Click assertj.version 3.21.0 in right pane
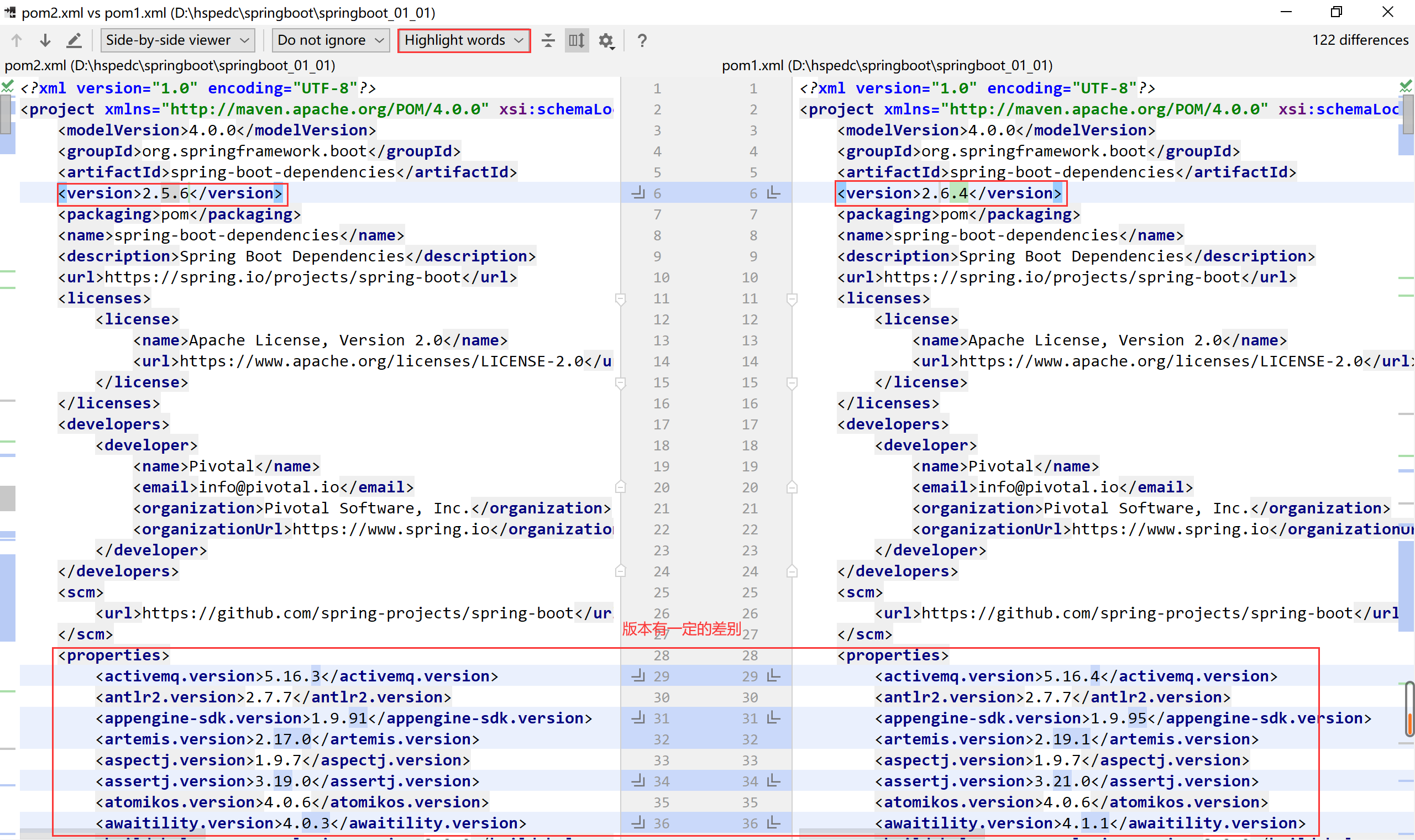Viewport: 1415px width, 840px height. pos(1066,781)
